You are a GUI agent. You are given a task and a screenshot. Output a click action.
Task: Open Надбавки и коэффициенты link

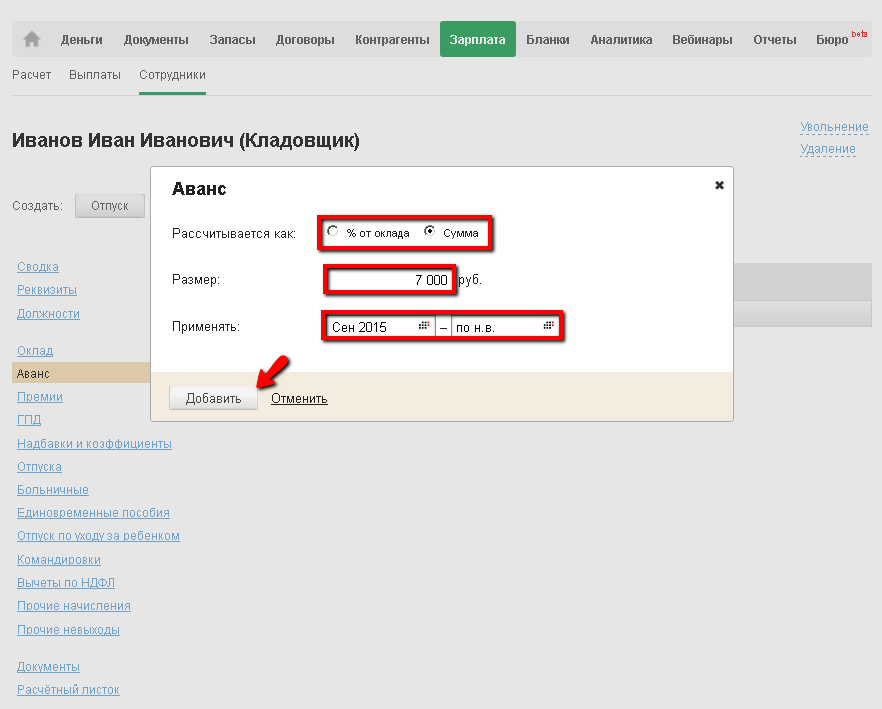(x=94, y=443)
